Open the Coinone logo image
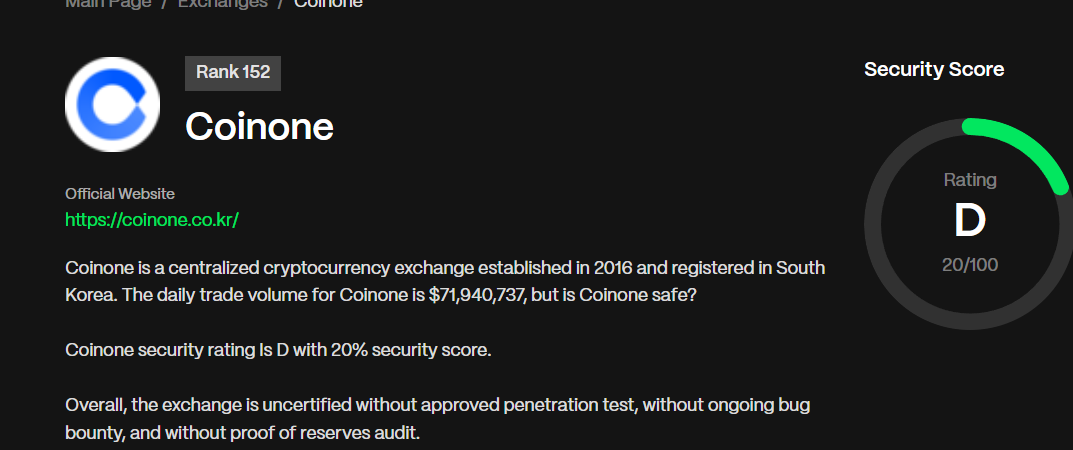Viewport: 1073px width, 450px height. (112, 104)
